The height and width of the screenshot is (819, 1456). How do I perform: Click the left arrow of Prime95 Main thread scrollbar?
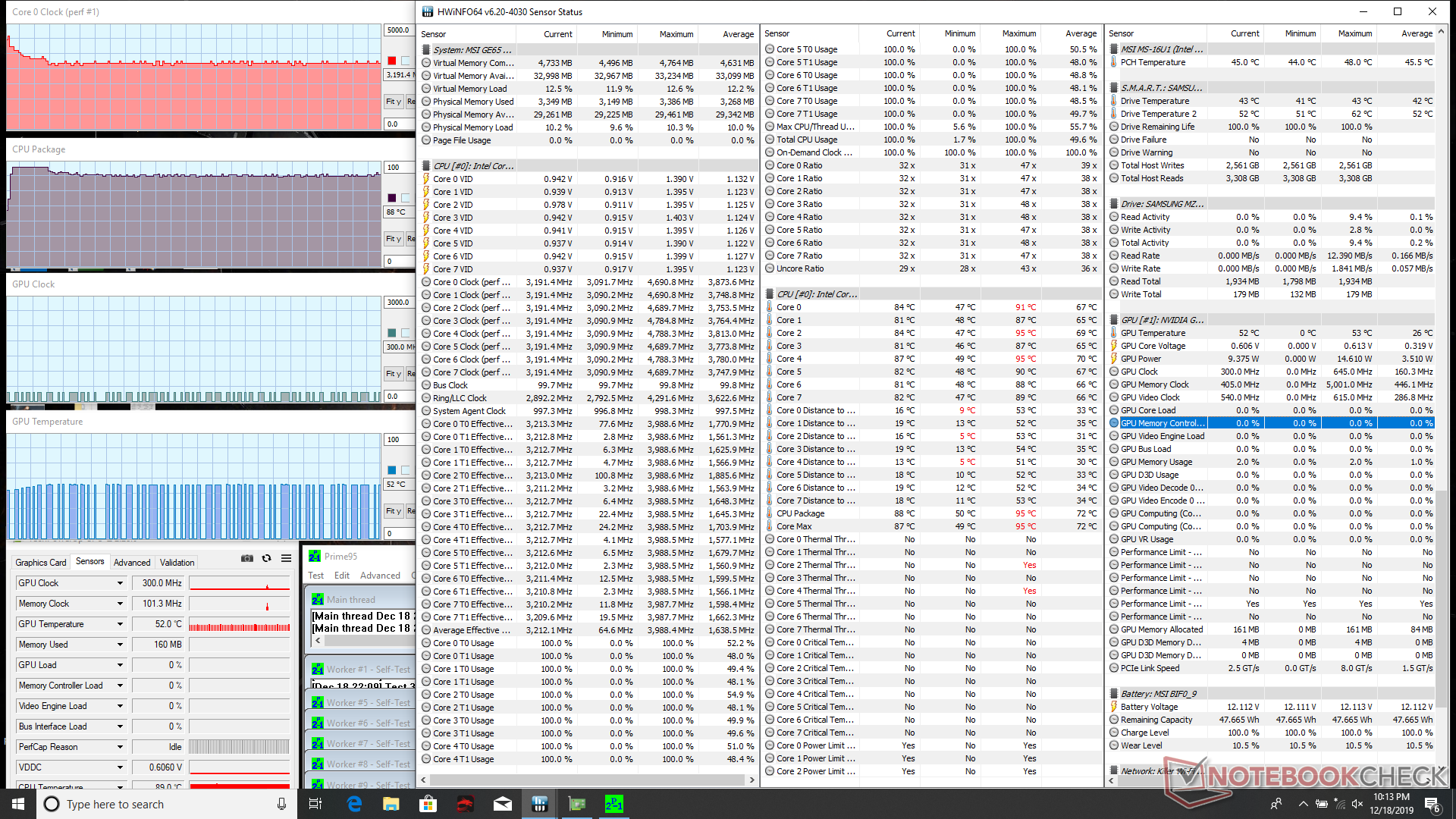point(318,641)
